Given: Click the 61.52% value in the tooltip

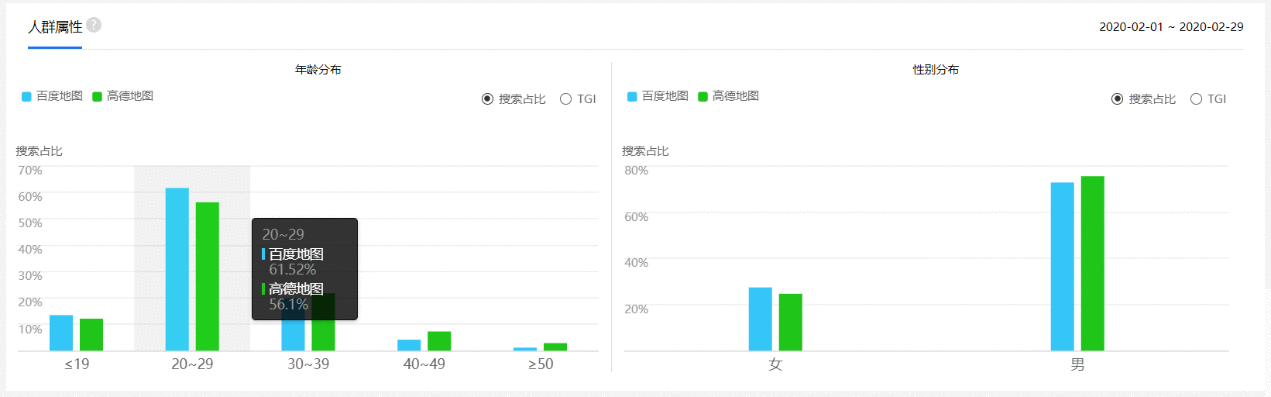Looking at the screenshot, I should pos(293,269).
